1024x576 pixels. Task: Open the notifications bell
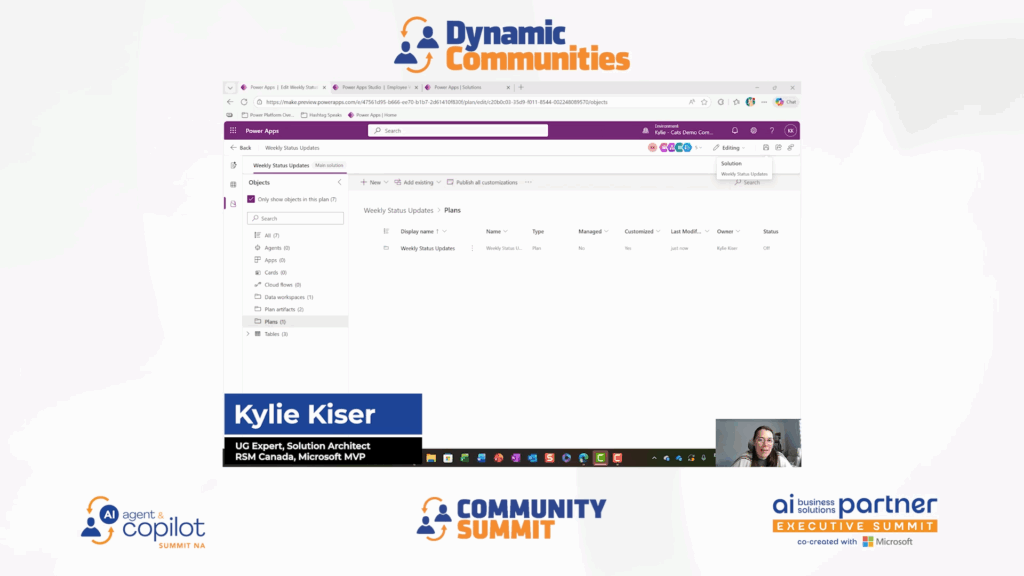[x=734, y=130]
